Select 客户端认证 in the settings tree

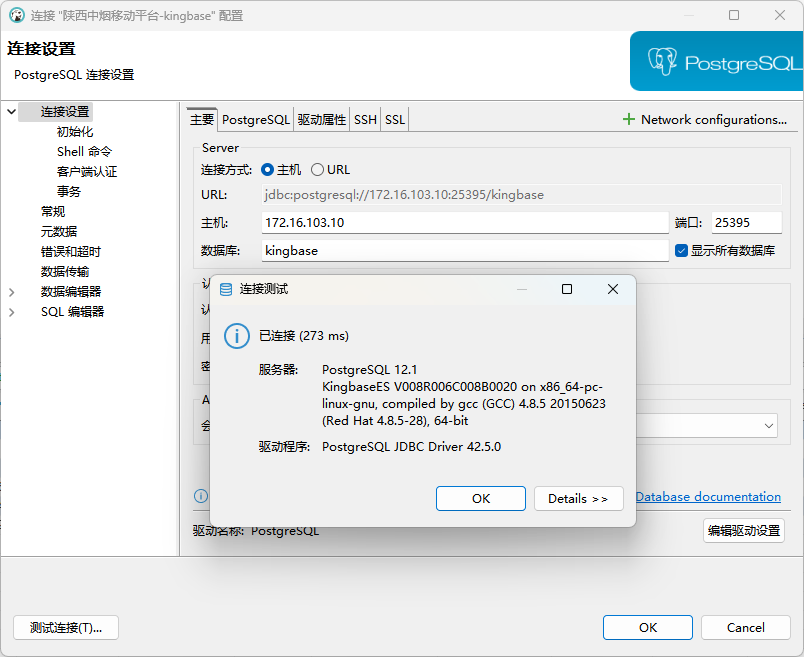click(87, 171)
